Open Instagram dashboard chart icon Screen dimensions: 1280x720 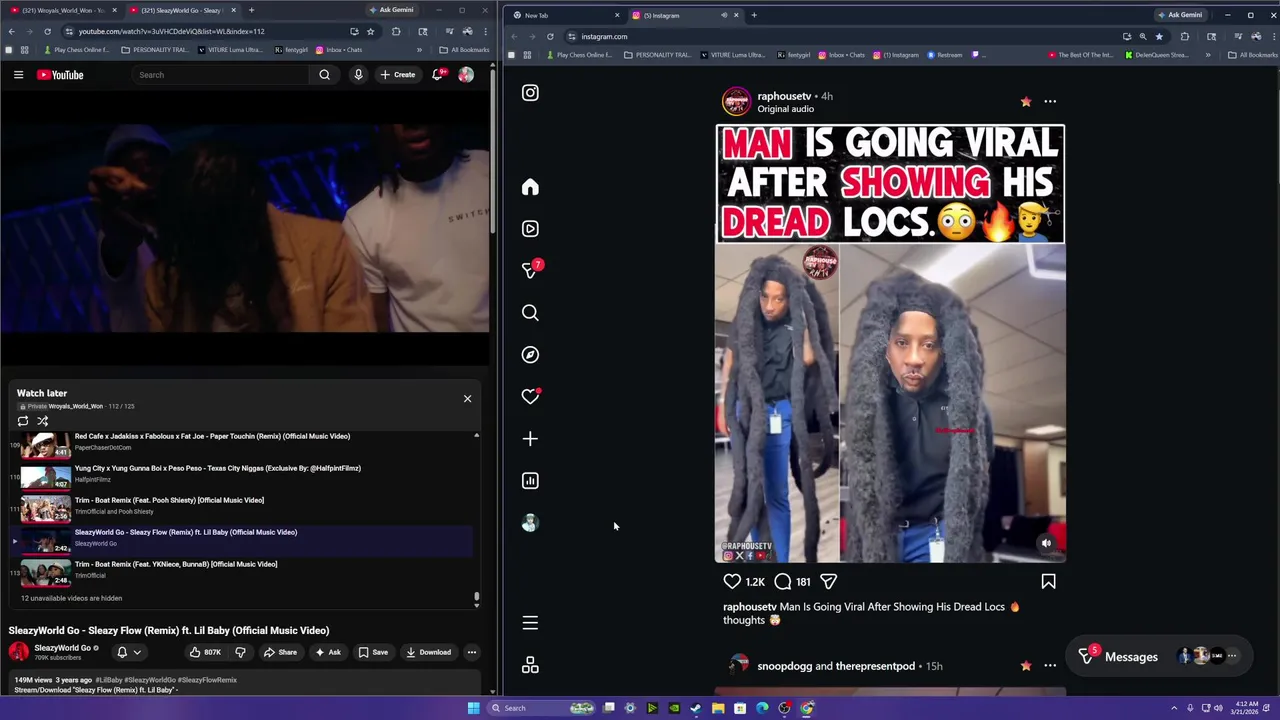[x=530, y=481]
